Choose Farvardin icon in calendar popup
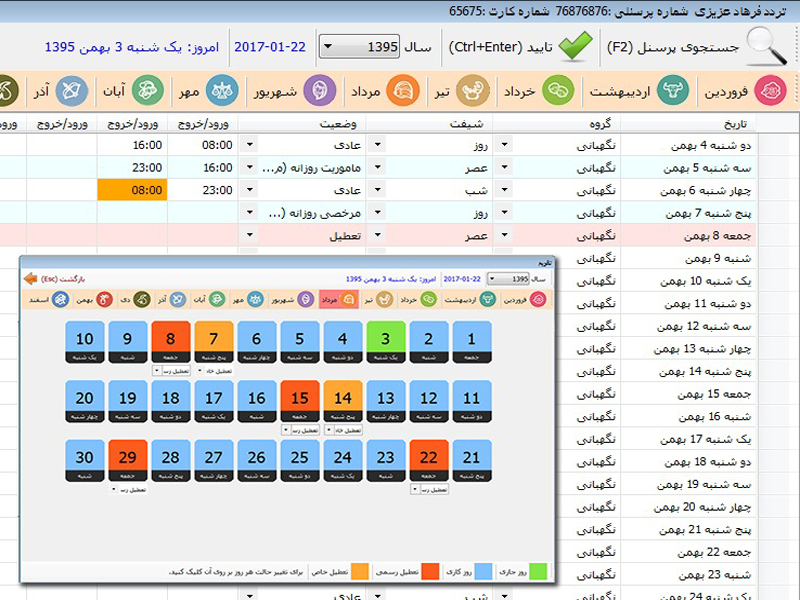The image size is (800, 600). tap(538, 299)
